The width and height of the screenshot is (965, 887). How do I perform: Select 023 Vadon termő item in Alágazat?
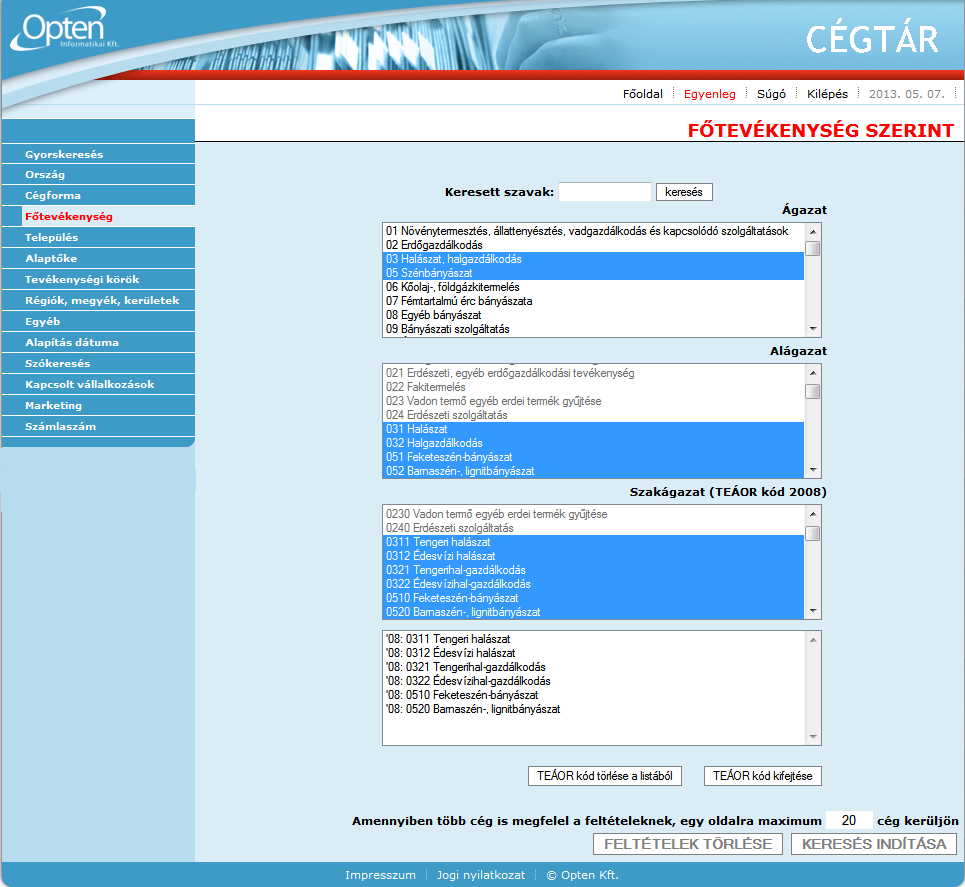pos(593,401)
